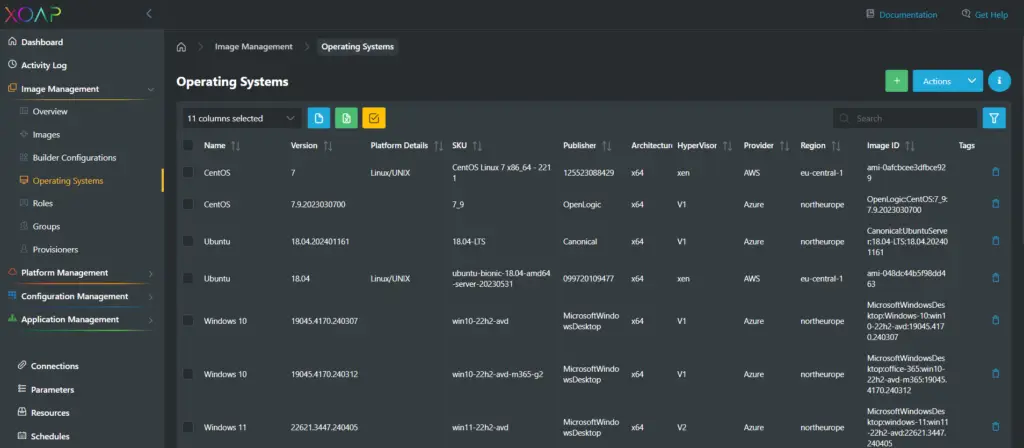Sort by Name column arrows
The image size is (1024, 448).
(x=236, y=146)
